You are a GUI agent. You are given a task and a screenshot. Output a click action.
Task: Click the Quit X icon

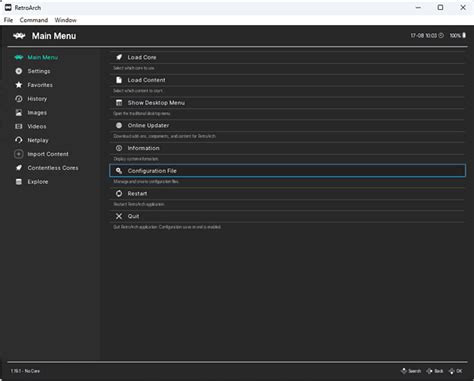tap(119, 216)
